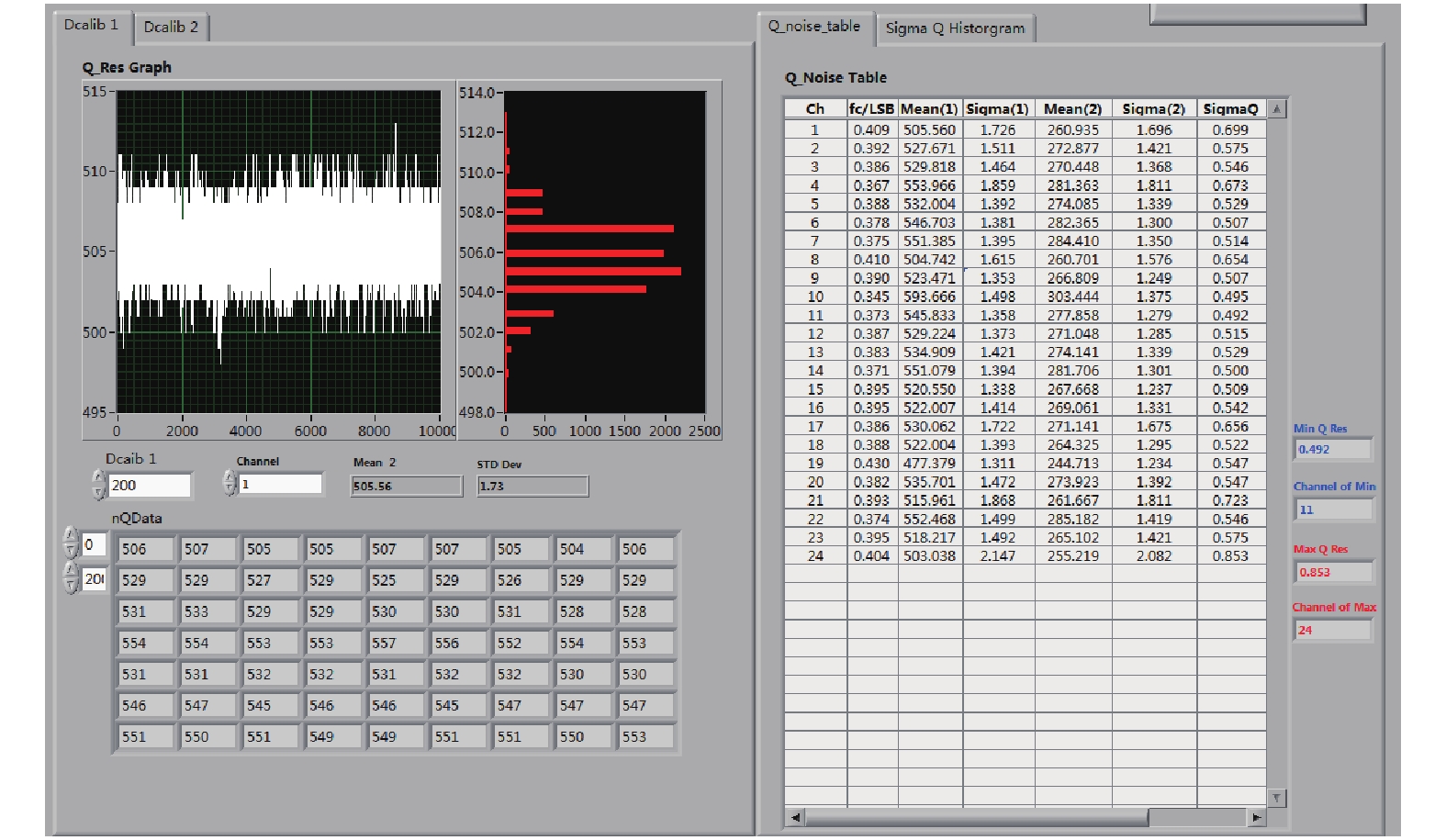Screen dimensions: 1446x840
Task: Click the Q_Res Graph waveform plot
Action: pyautogui.click(x=278, y=252)
